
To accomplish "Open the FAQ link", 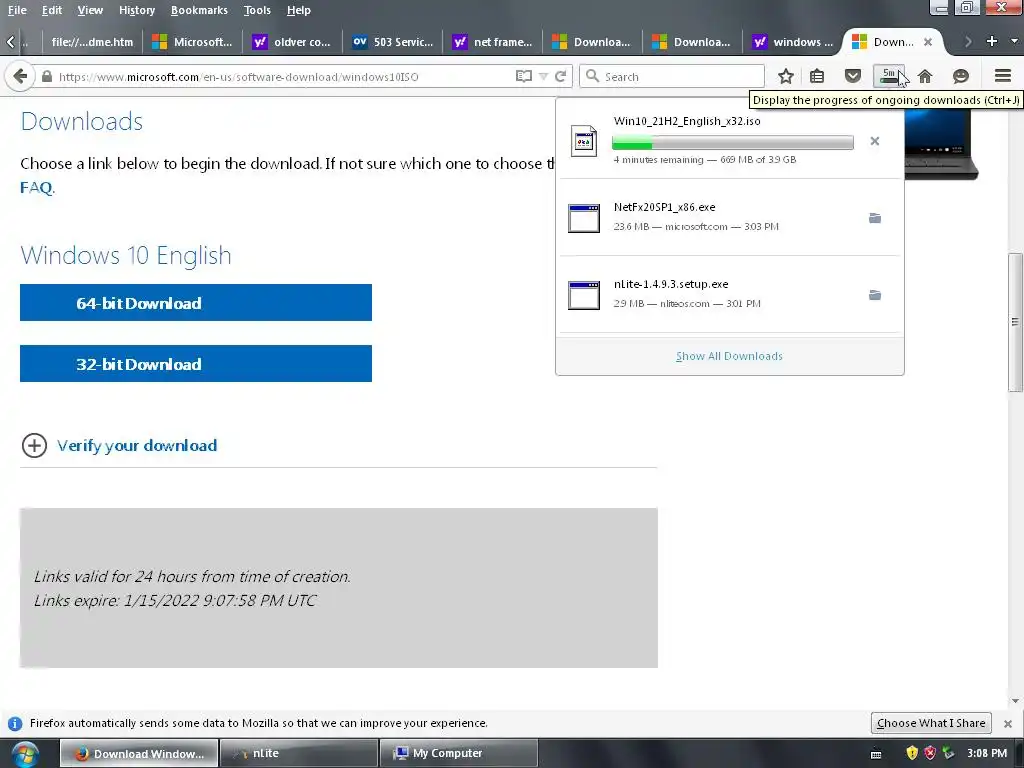I will click(x=37, y=187).
